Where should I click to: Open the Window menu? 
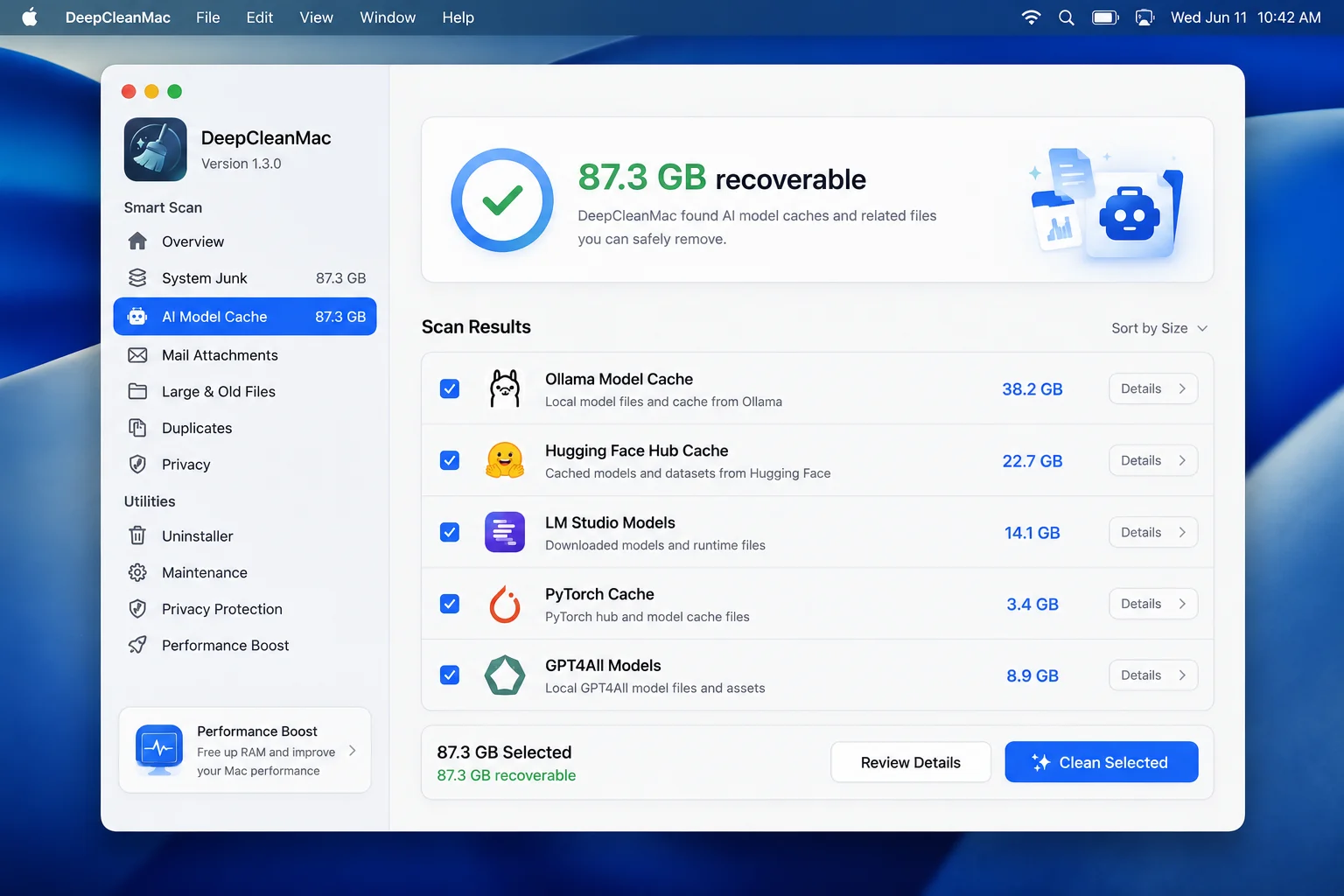click(388, 17)
